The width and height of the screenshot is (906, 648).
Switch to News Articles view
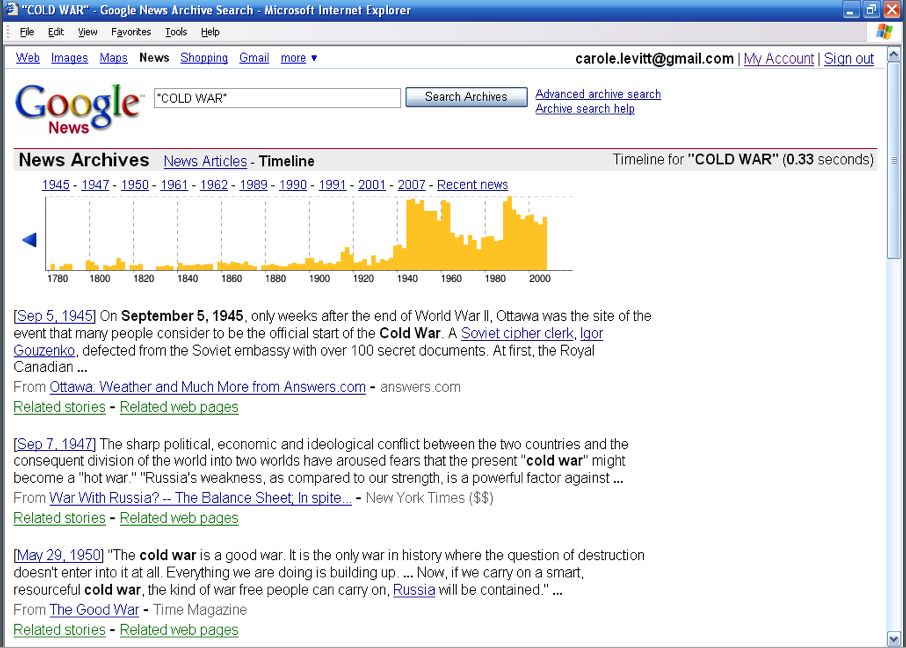pos(205,161)
